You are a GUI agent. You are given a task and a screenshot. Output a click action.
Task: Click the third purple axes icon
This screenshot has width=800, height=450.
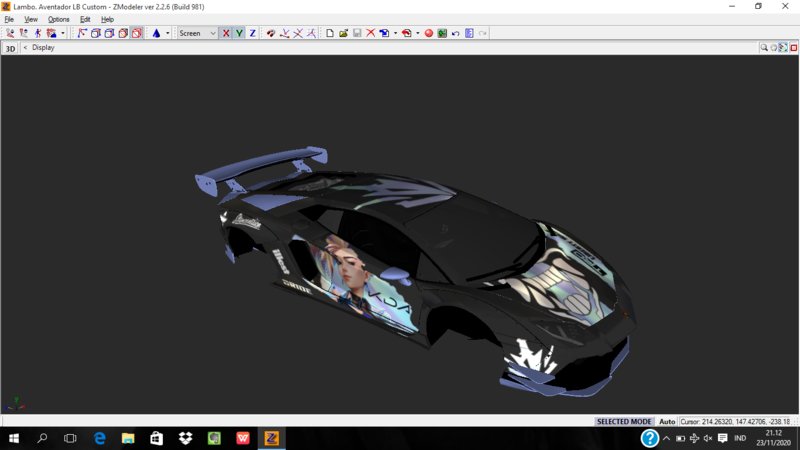[311, 33]
